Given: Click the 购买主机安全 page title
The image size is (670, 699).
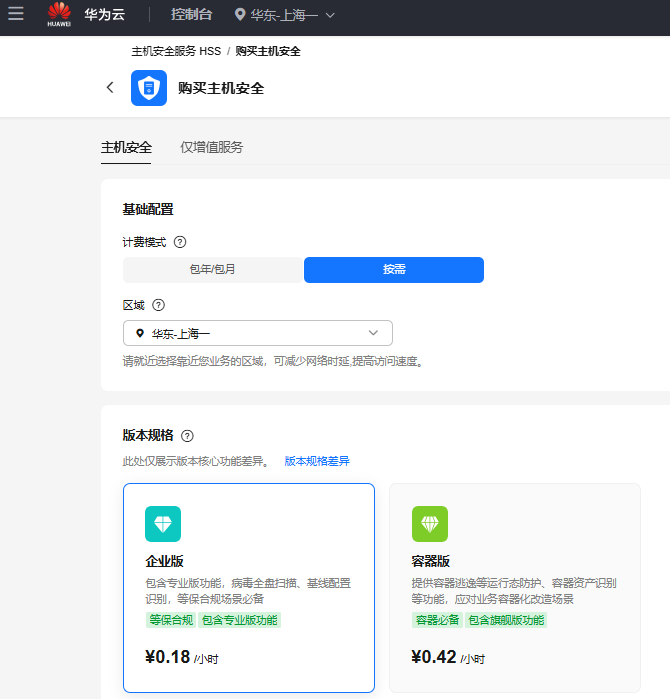Looking at the screenshot, I should 221,88.
